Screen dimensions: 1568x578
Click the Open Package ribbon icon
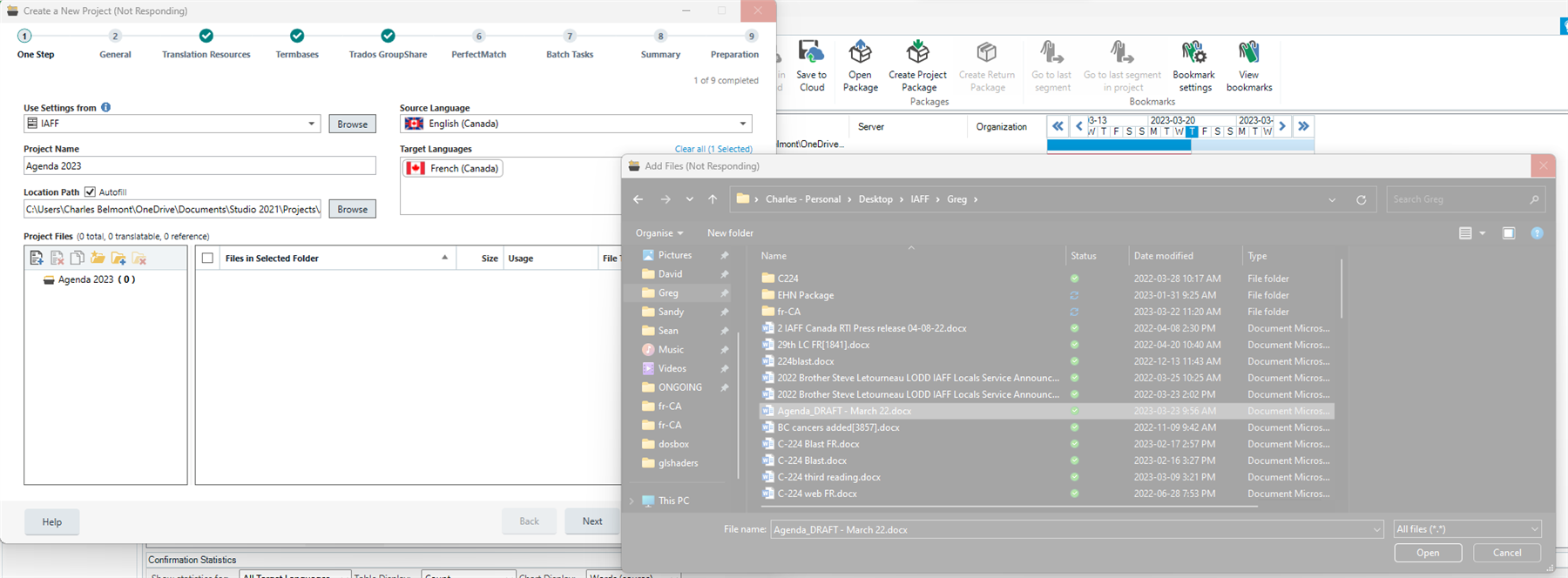click(x=860, y=66)
